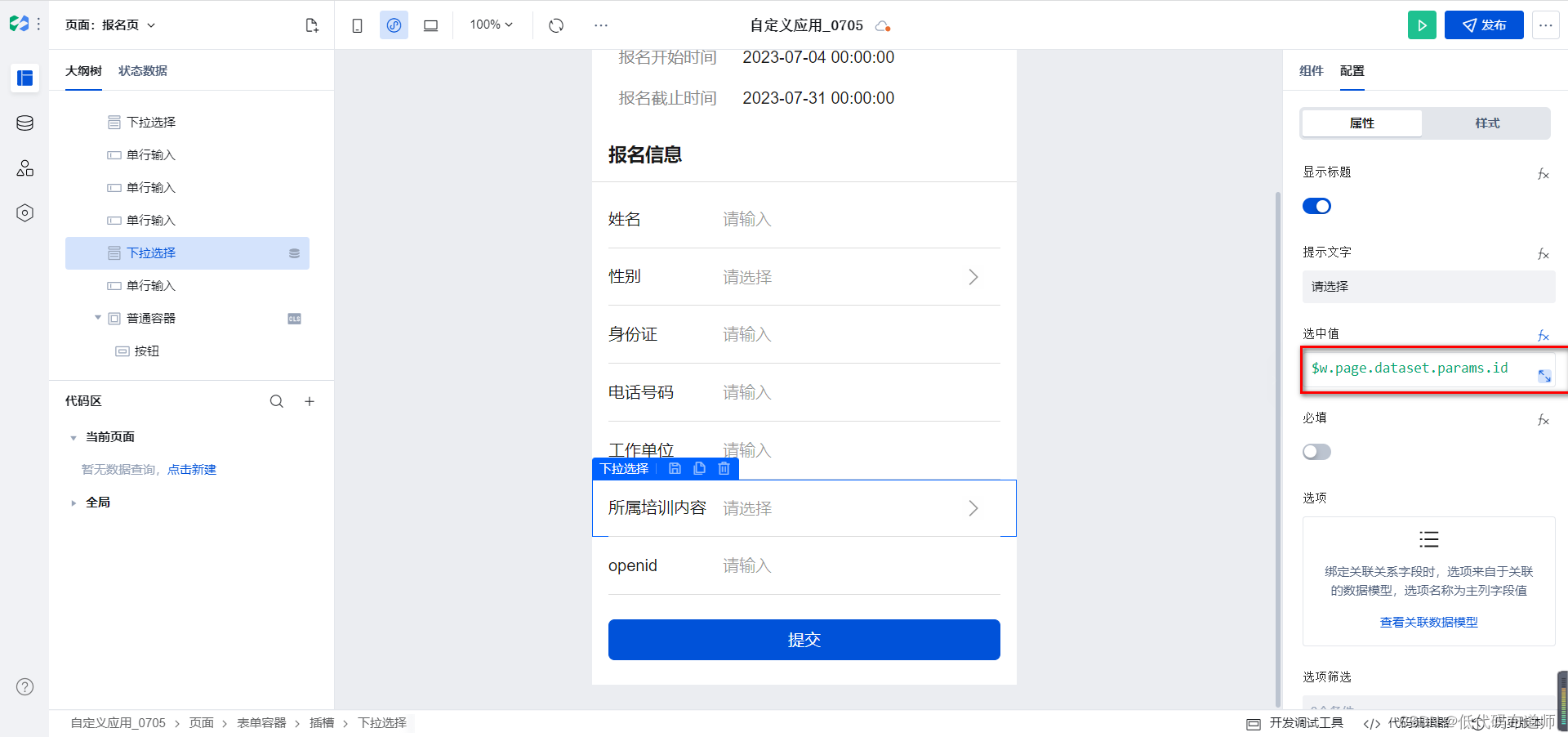This screenshot has width=1568, height=737.
Task: Click 插槽 in the breadcrumb
Action: coord(322,723)
